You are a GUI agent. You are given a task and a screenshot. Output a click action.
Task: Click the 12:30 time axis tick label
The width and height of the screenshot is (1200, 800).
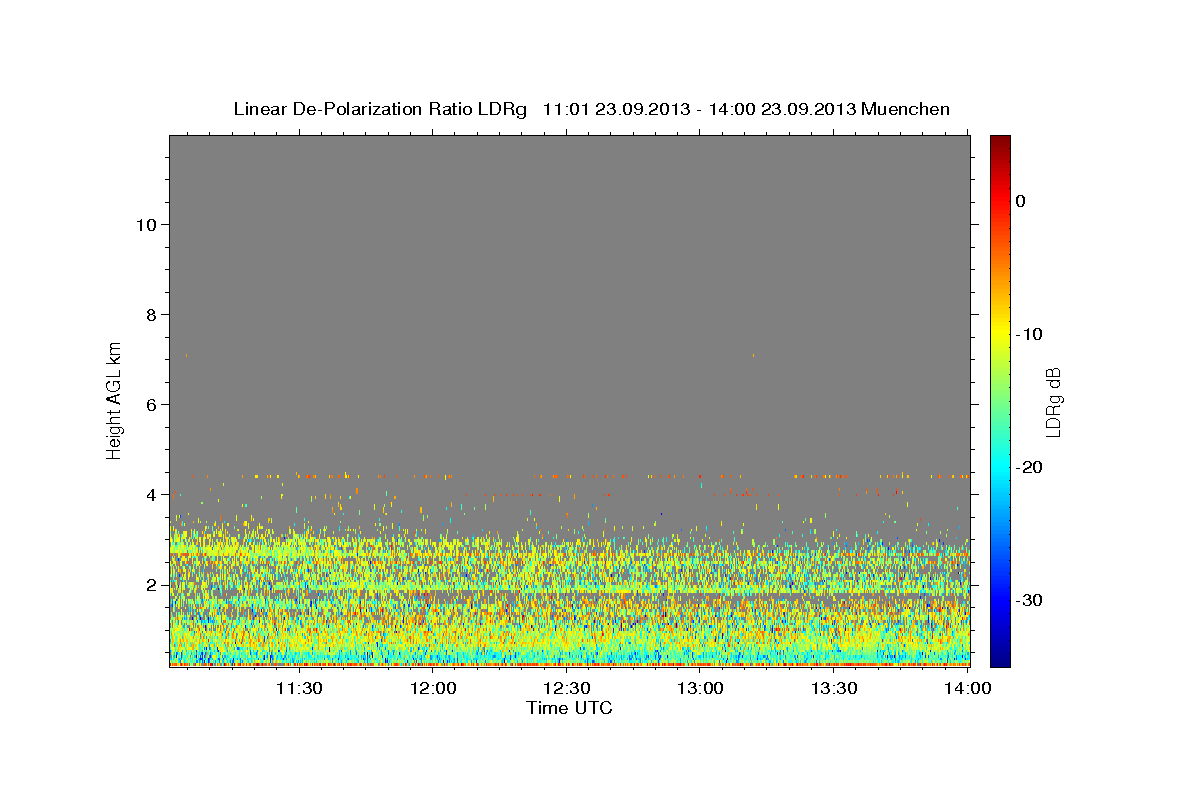coord(567,688)
